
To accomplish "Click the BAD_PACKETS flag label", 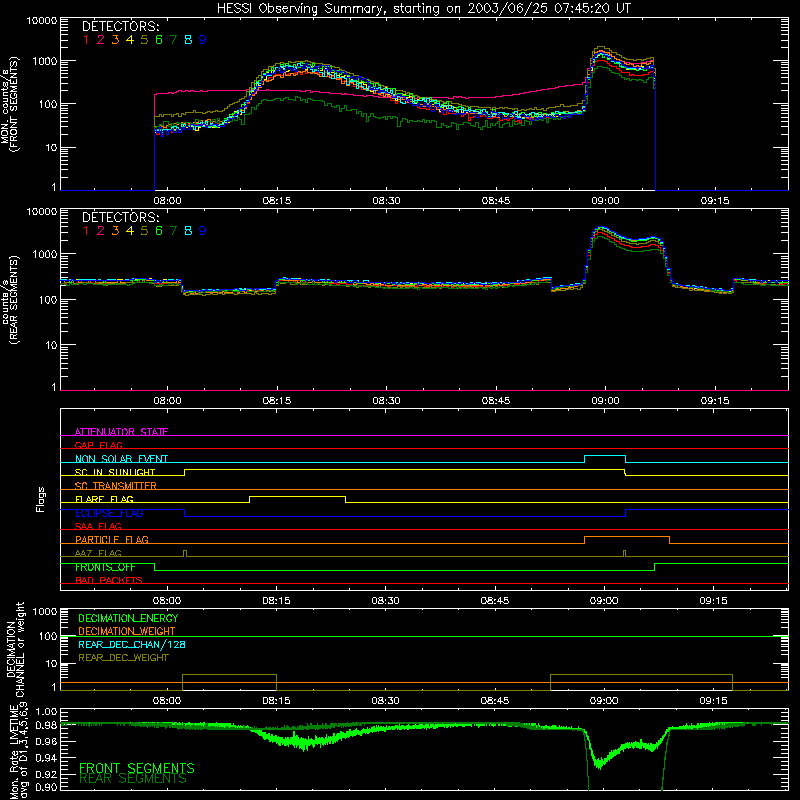I will coord(109,580).
